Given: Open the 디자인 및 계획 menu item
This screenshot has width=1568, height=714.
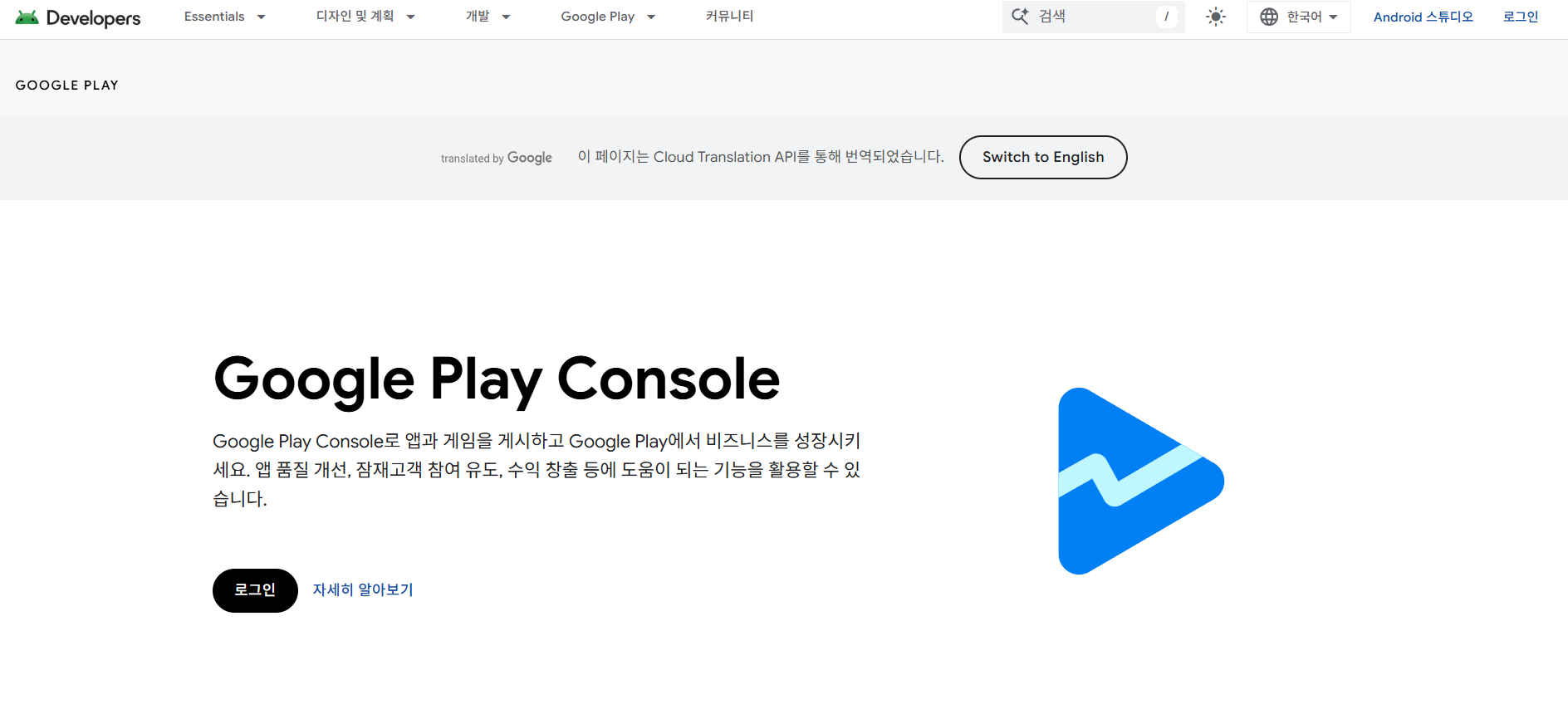Looking at the screenshot, I should pyautogui.click(x=355, y=17).
